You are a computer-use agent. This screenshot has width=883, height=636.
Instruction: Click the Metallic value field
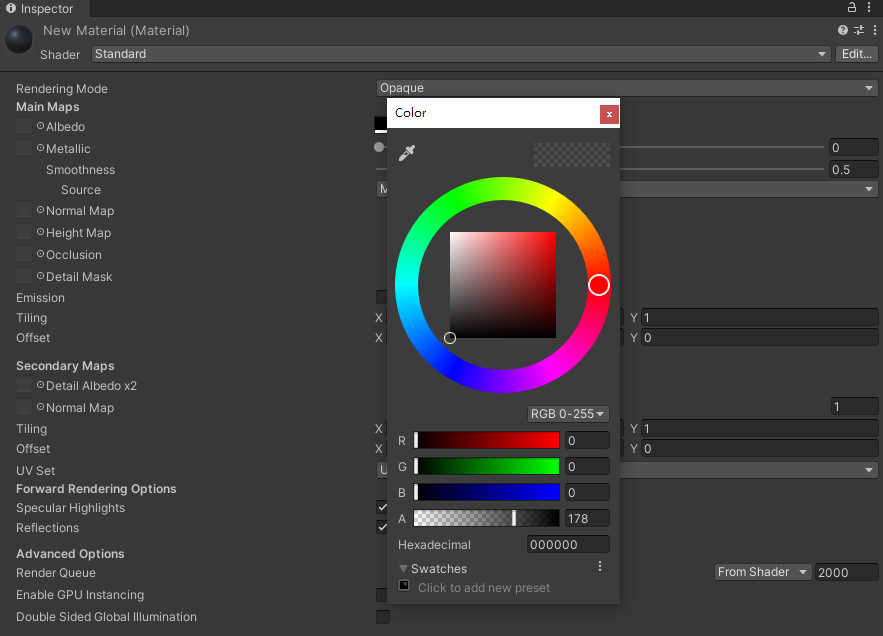[853, 148]
